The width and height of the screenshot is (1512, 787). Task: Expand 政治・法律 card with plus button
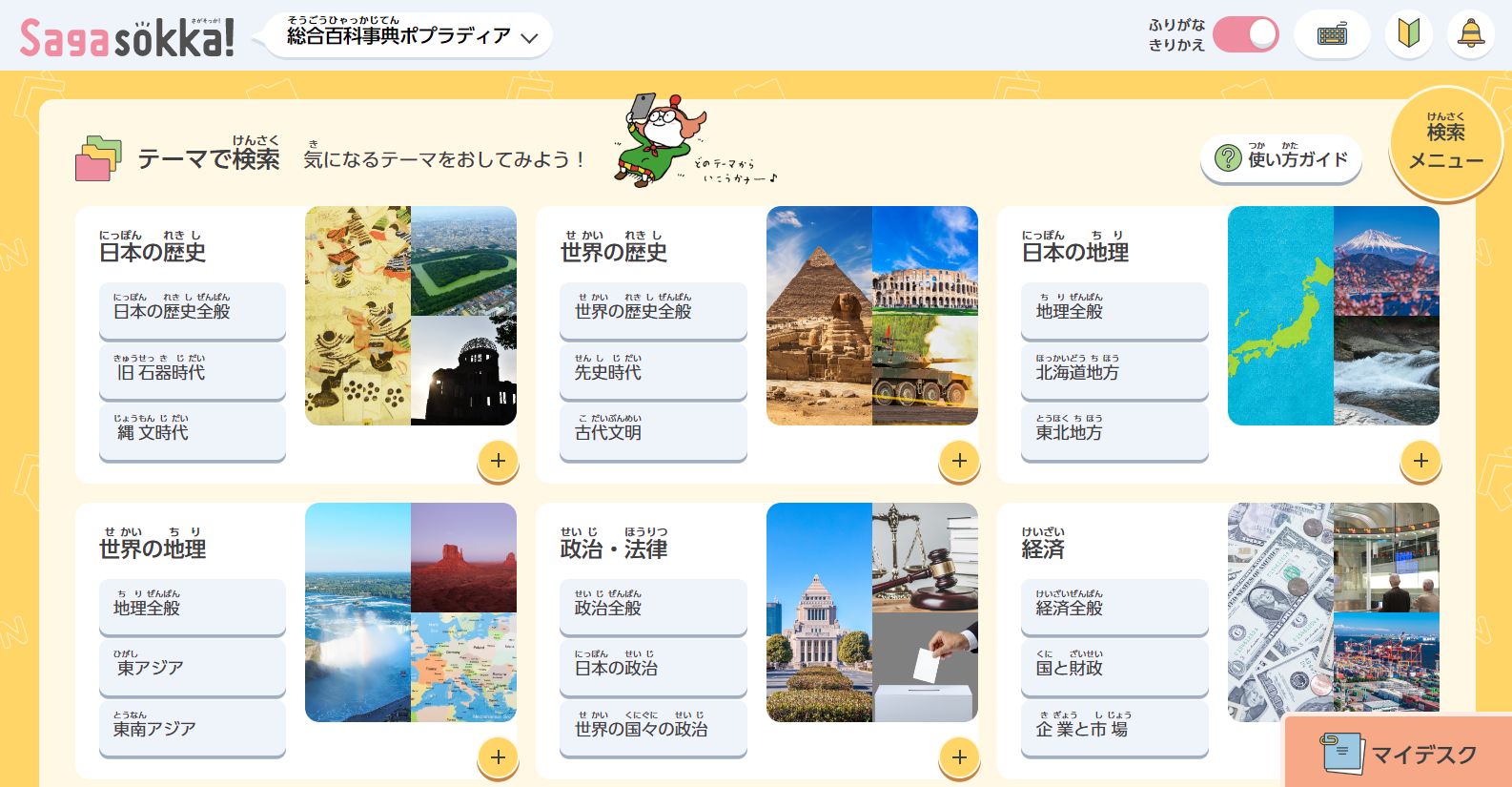click(x=959, y=757)
